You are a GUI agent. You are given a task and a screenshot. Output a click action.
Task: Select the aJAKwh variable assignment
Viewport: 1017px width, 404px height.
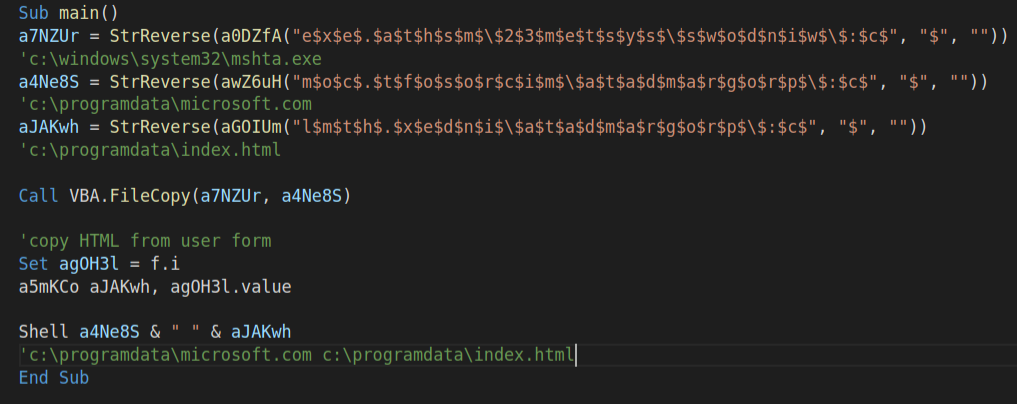(473, 128)
